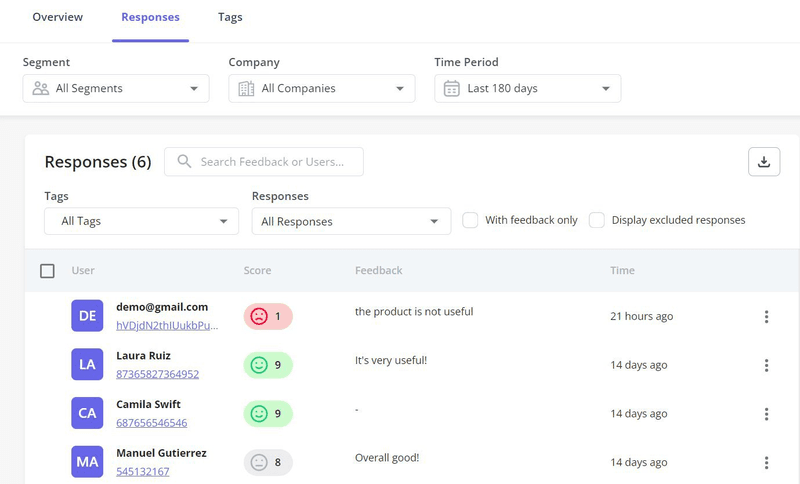Click the Search Feedback or Users field
The height and width of the screenshot is (484, 800).
[x=272, y=162]
